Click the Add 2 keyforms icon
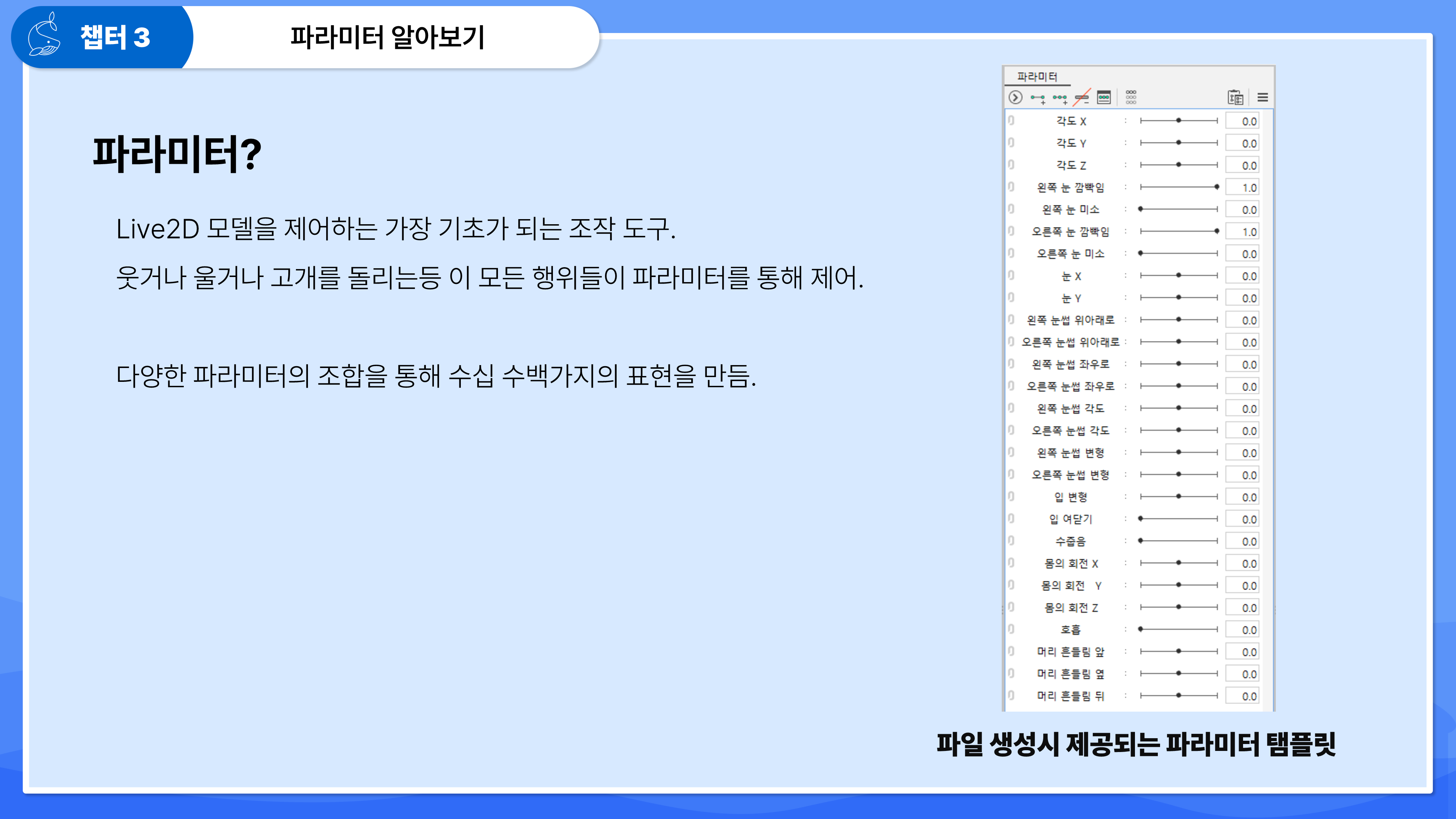1456x819 pixels. coord(1037,98)
